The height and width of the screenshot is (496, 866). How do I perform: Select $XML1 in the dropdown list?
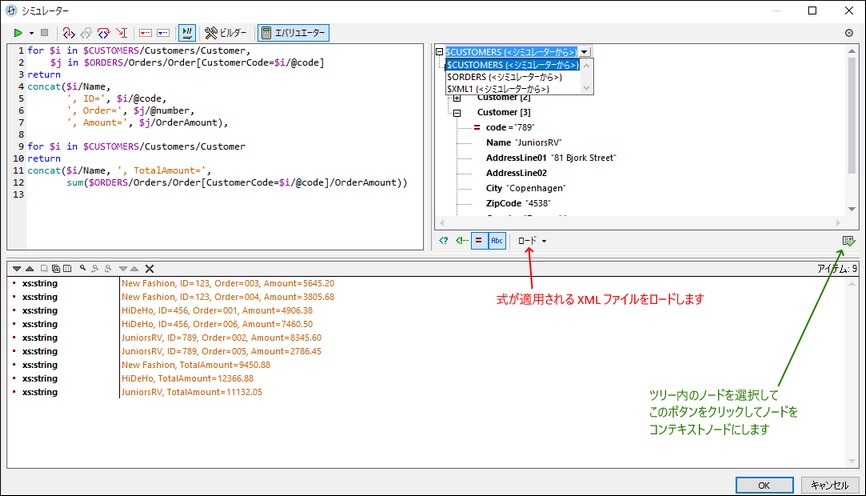498,89
